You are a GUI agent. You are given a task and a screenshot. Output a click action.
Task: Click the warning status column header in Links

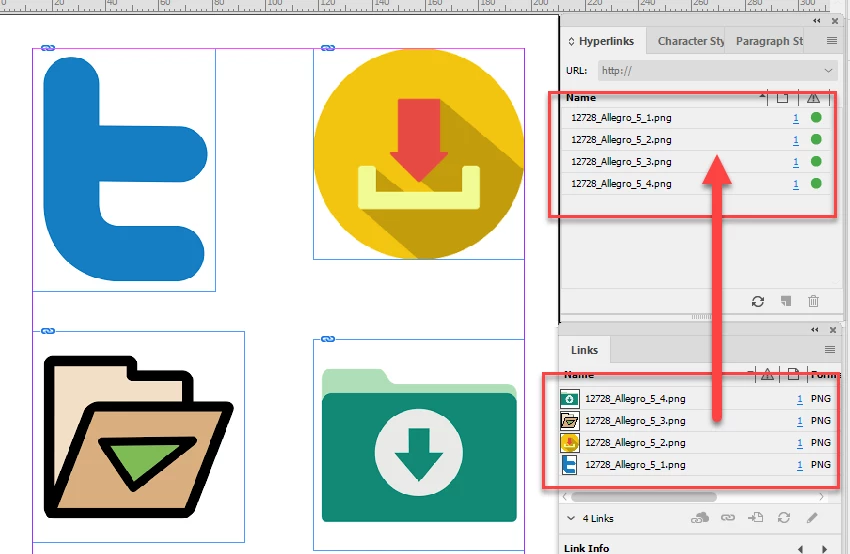[767, 374]
